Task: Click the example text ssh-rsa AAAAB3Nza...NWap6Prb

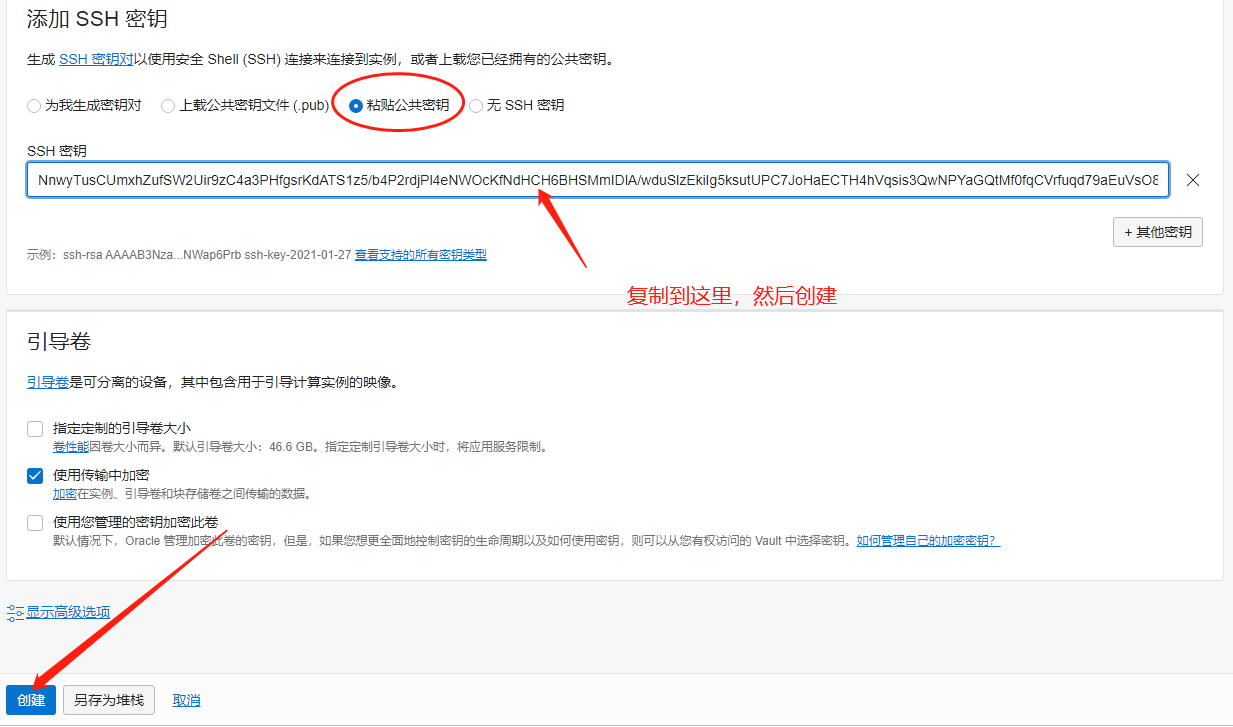Action: pyautogui.click(x=151, y=255)
